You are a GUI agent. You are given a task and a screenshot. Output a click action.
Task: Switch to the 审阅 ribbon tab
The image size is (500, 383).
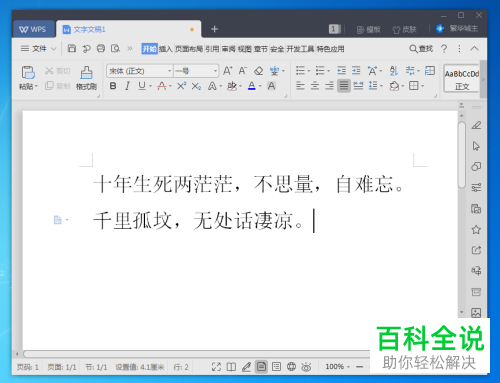click(229, 49)
